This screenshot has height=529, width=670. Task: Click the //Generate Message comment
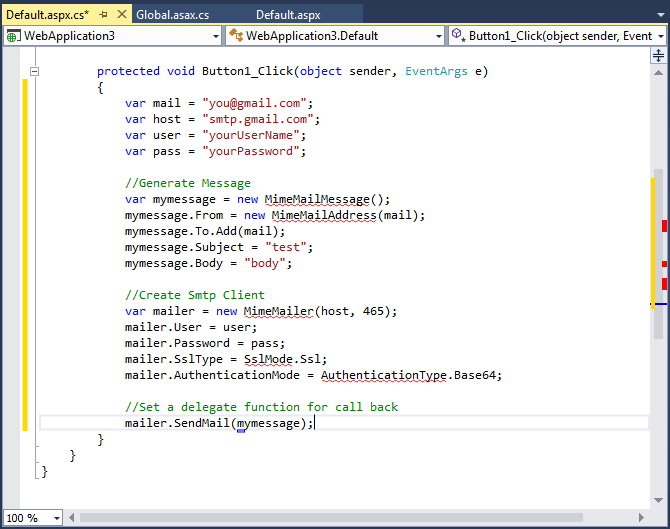tap(188, 183)
